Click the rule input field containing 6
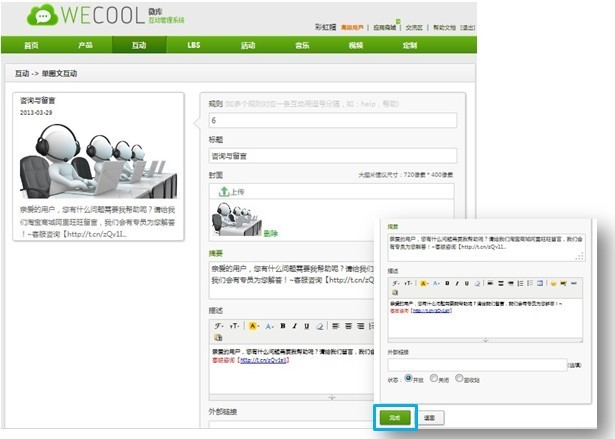This screenshot has height=439, width=615. pyautogui.click(x=333, y=120)
